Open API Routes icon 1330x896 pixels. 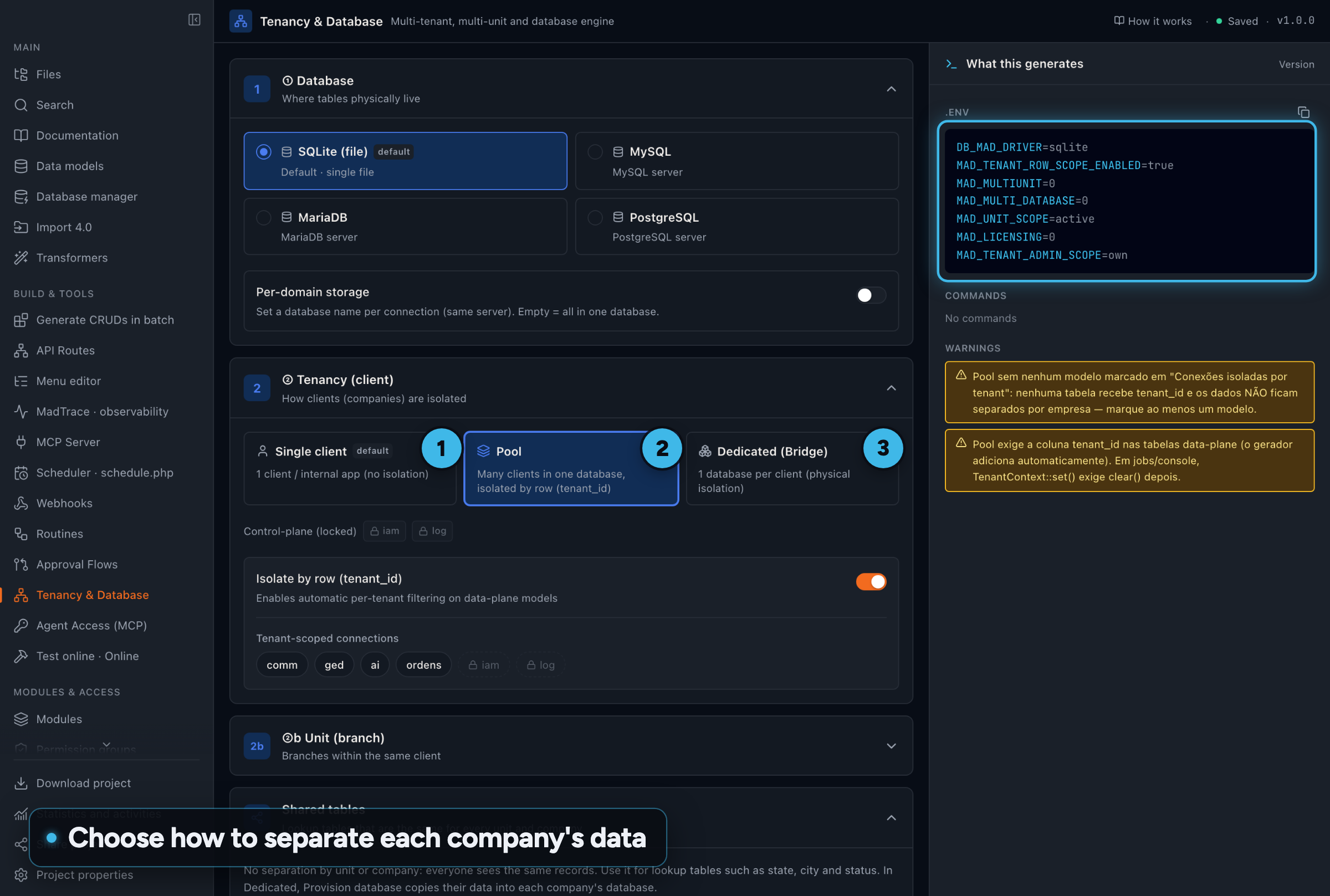21,351
